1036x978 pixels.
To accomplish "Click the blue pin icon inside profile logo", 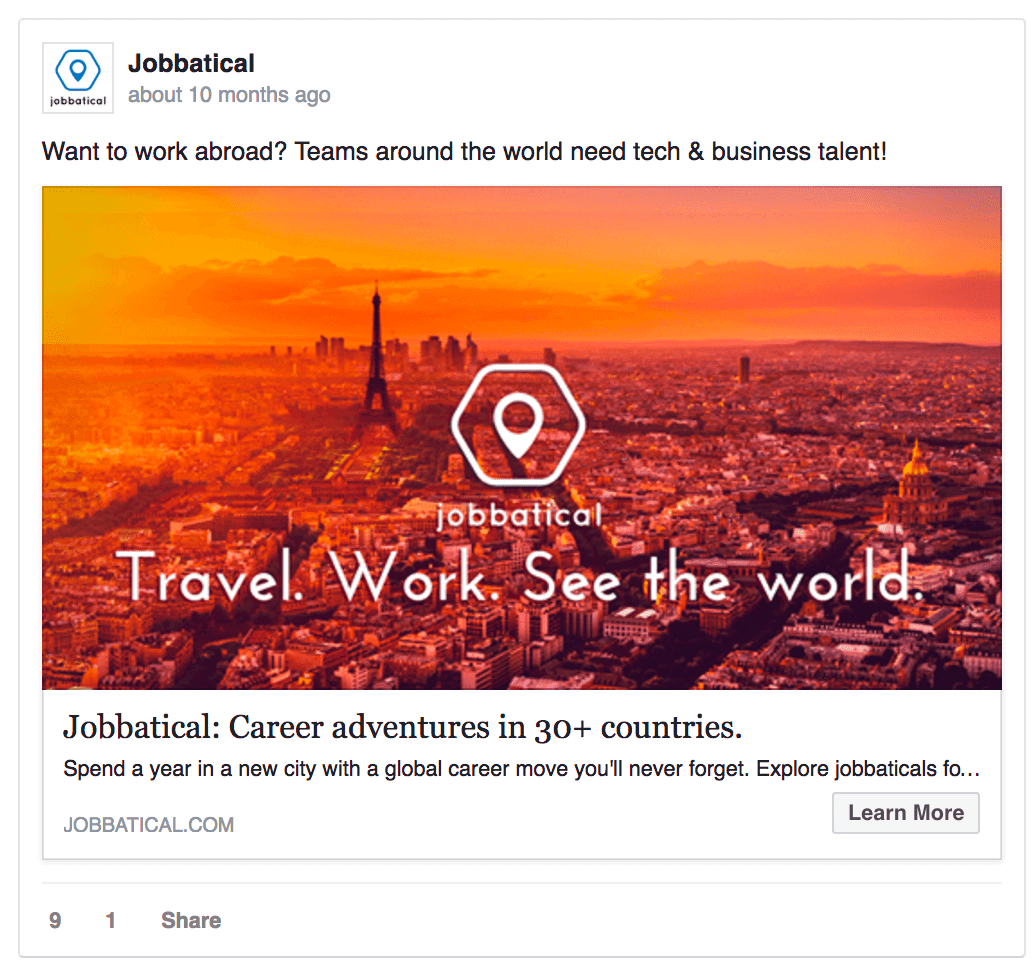I will (78, 69).
